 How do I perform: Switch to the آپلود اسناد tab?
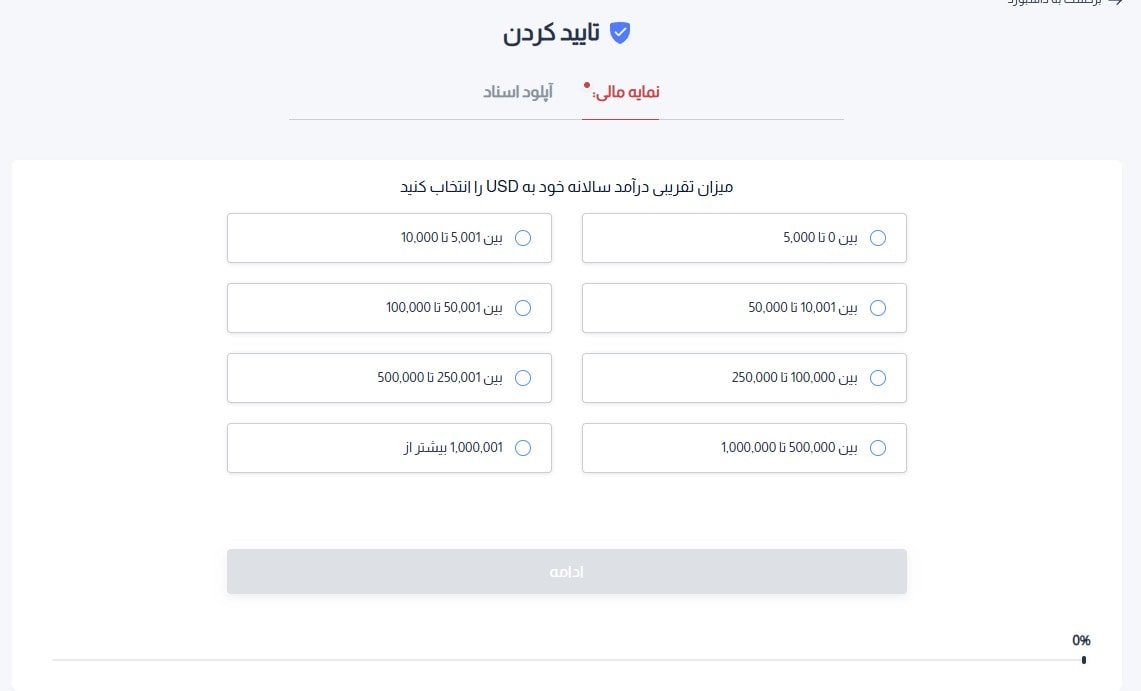519,91
